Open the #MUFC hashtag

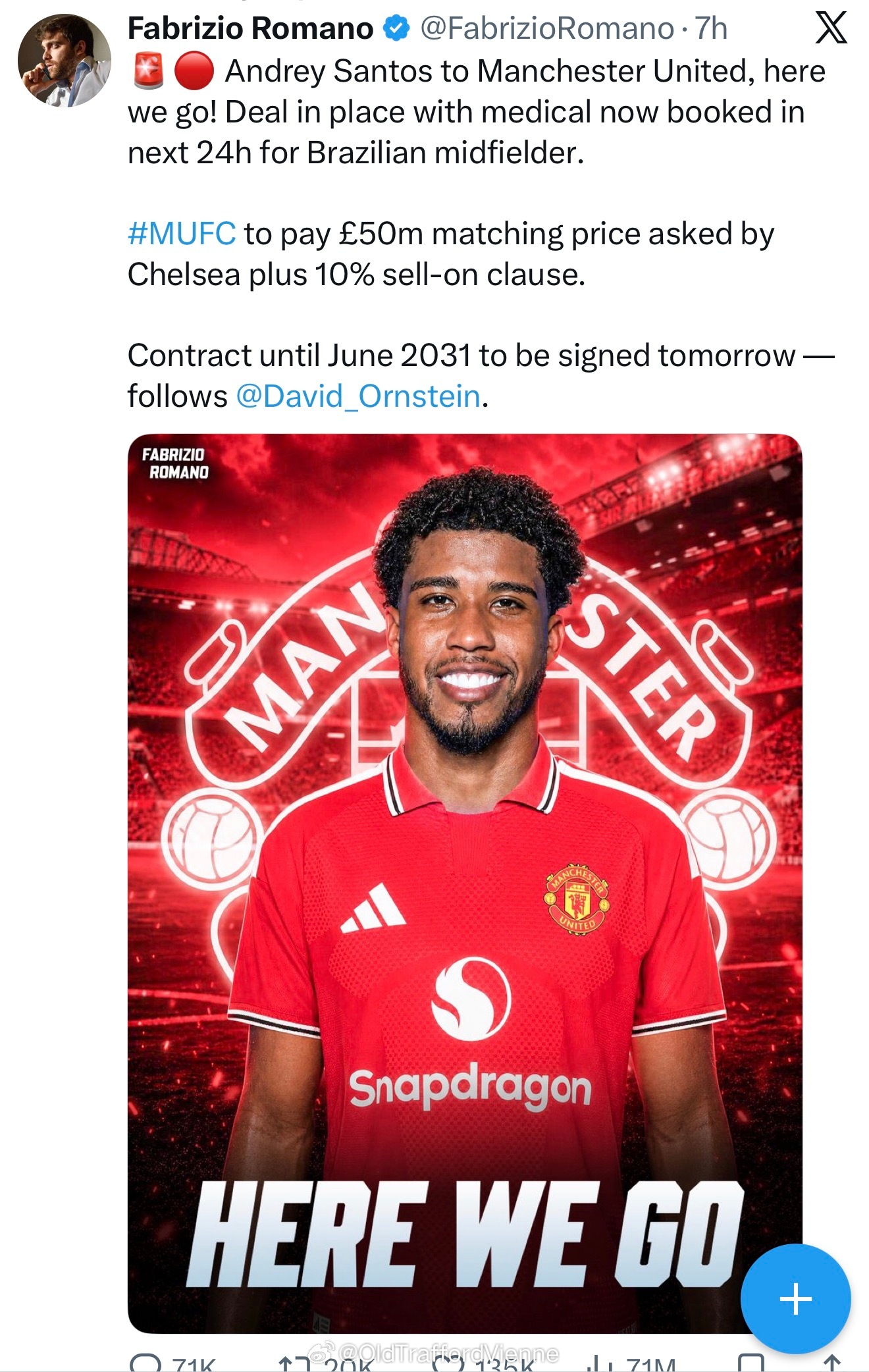click(182, 234)
